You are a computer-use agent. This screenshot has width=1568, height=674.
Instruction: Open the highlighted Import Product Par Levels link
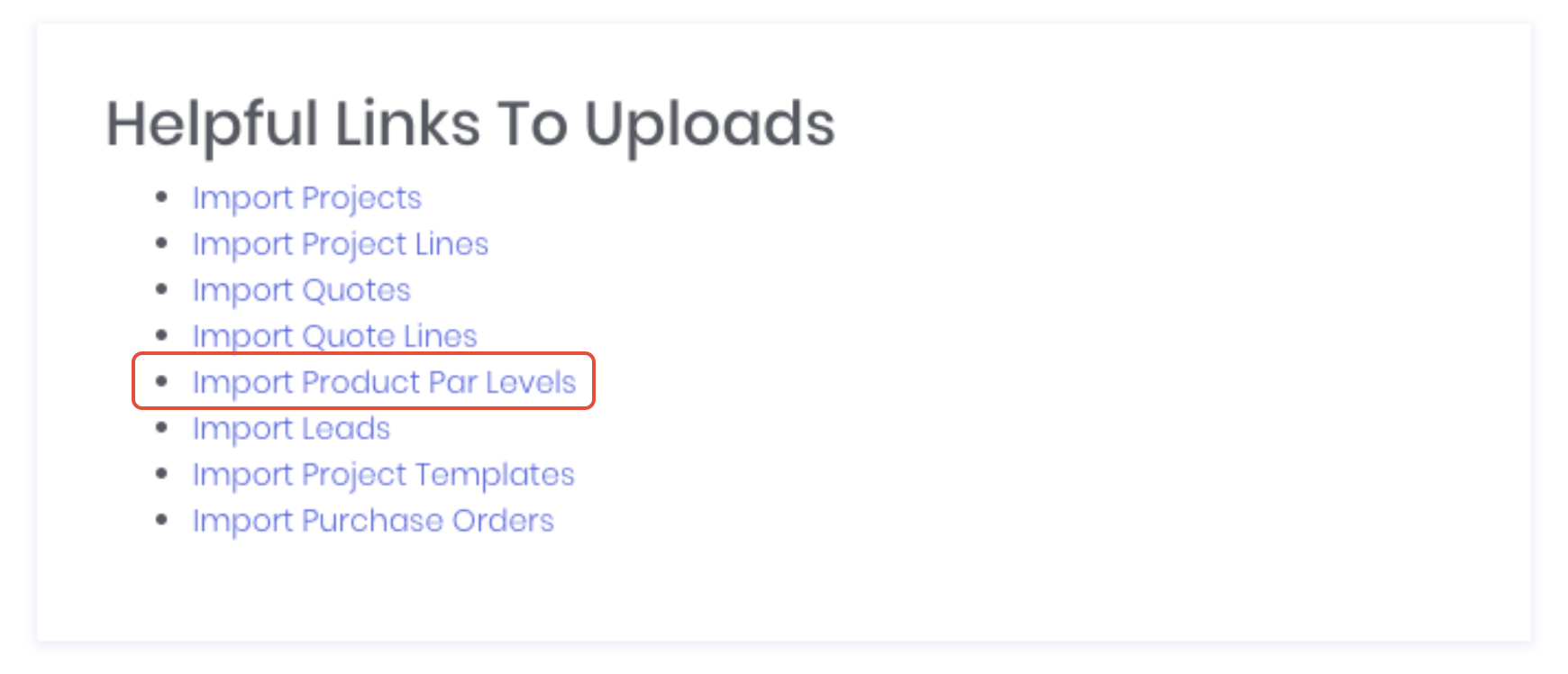(383, 382)
